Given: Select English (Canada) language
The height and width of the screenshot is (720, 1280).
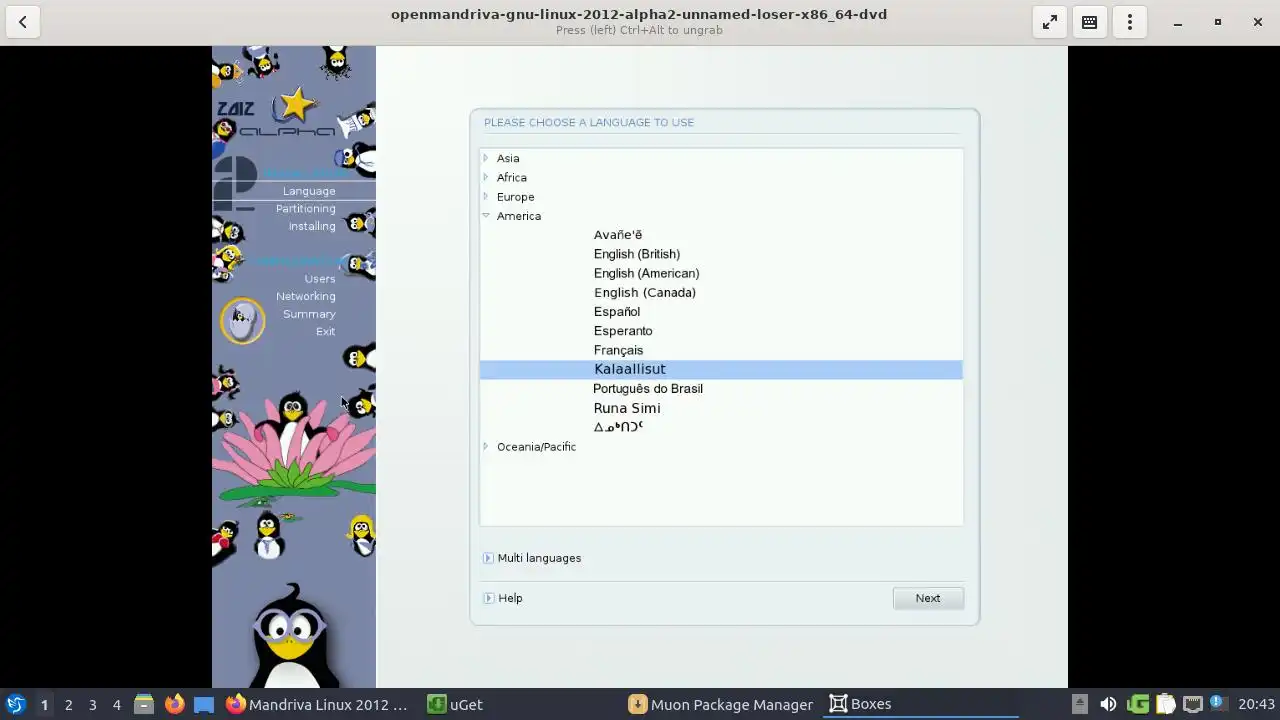Looking at the screenshot, I should 645,292.
